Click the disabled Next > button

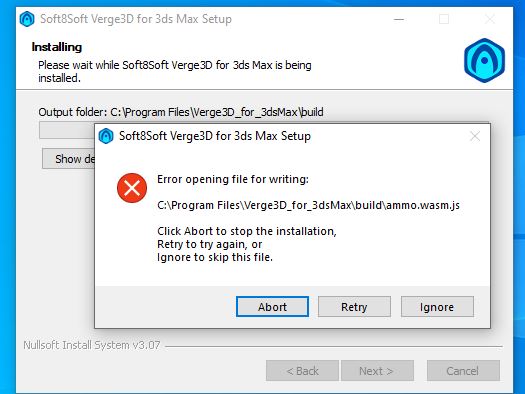point(377,371)
